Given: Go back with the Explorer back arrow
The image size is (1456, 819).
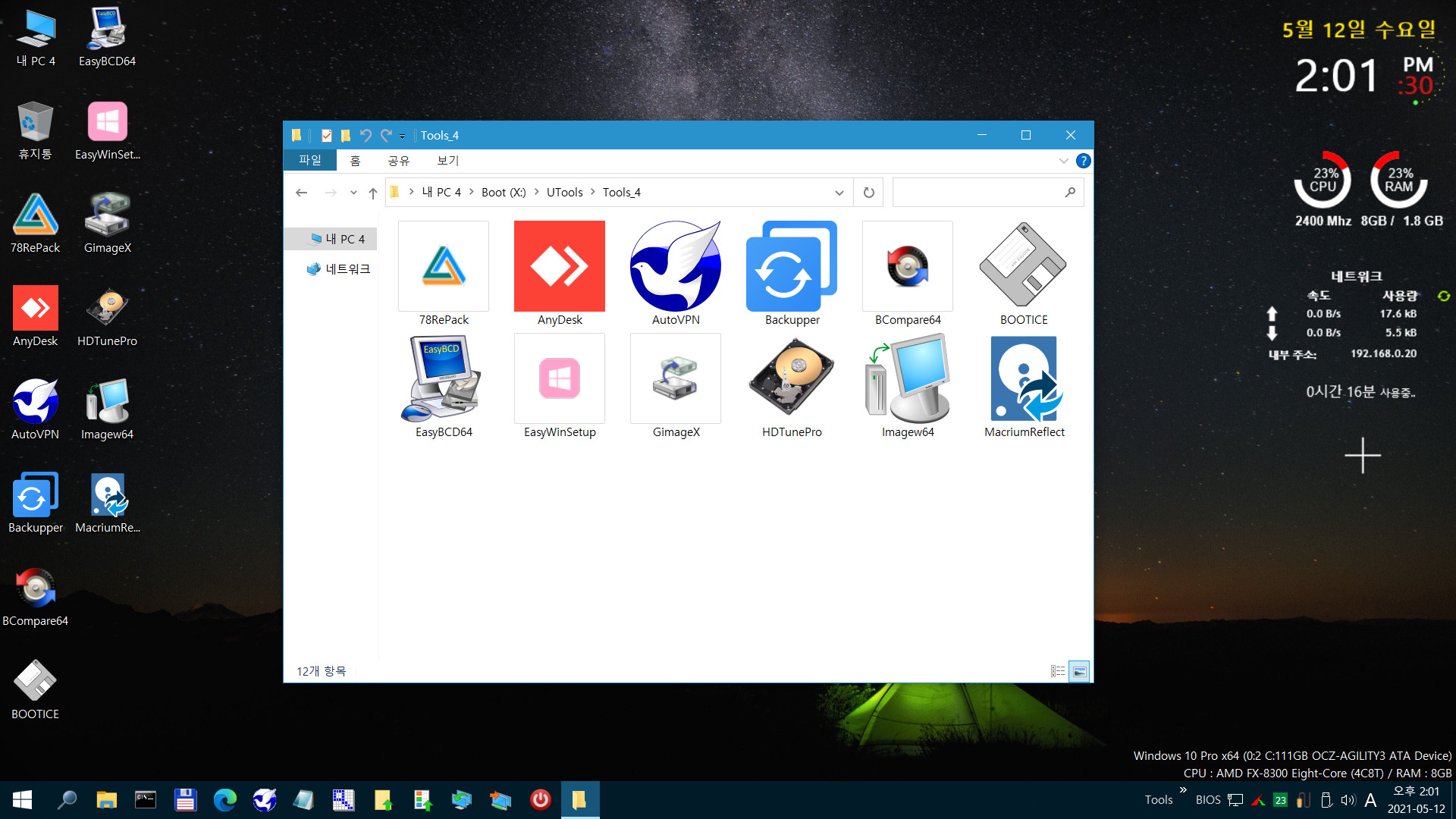Looking at the screenshot, I should [301, 193].
